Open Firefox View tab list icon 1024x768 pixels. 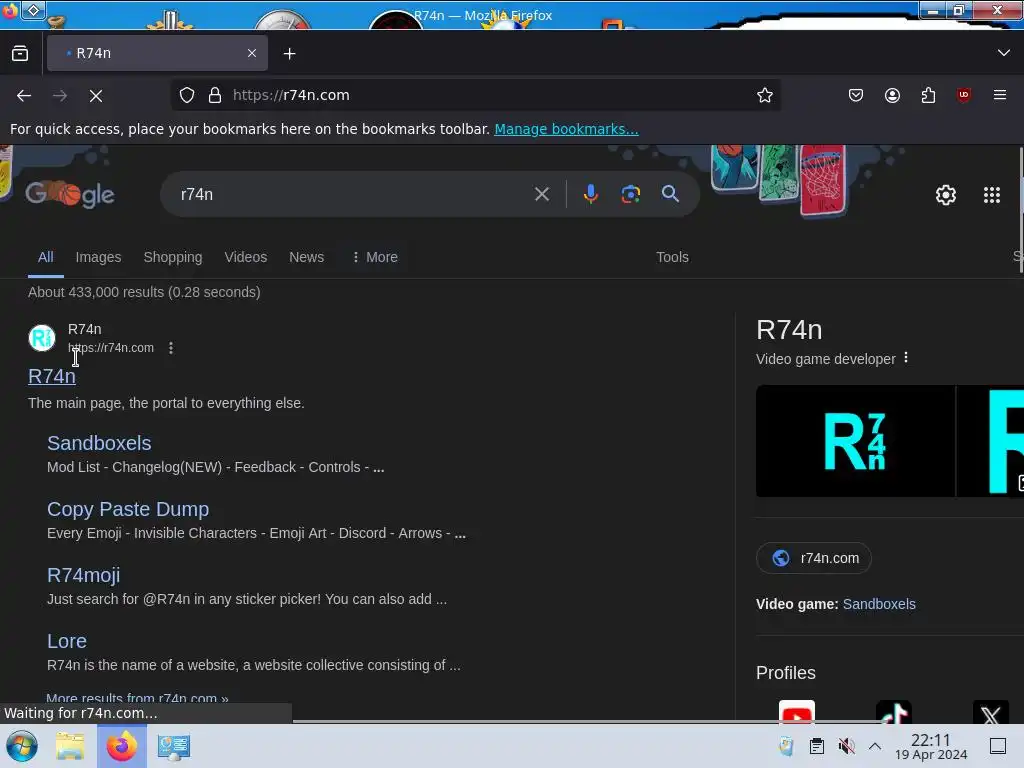pos(20,54)
